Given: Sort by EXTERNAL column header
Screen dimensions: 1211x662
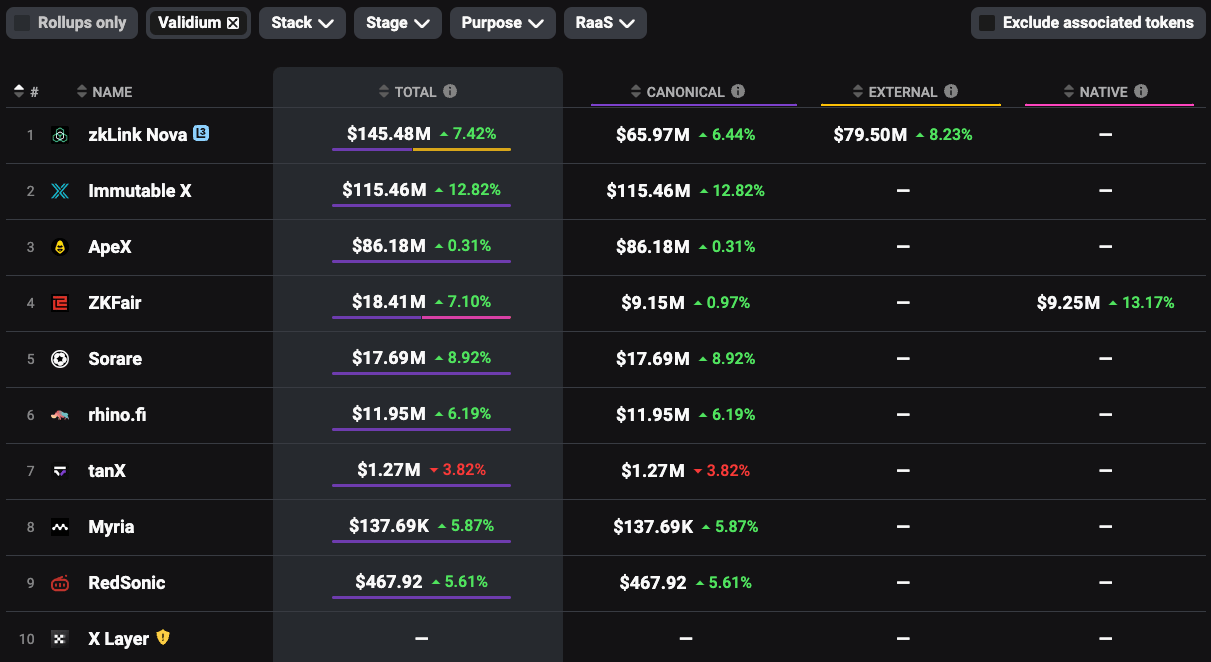Looking at the screenshot, I should point(902,92).
